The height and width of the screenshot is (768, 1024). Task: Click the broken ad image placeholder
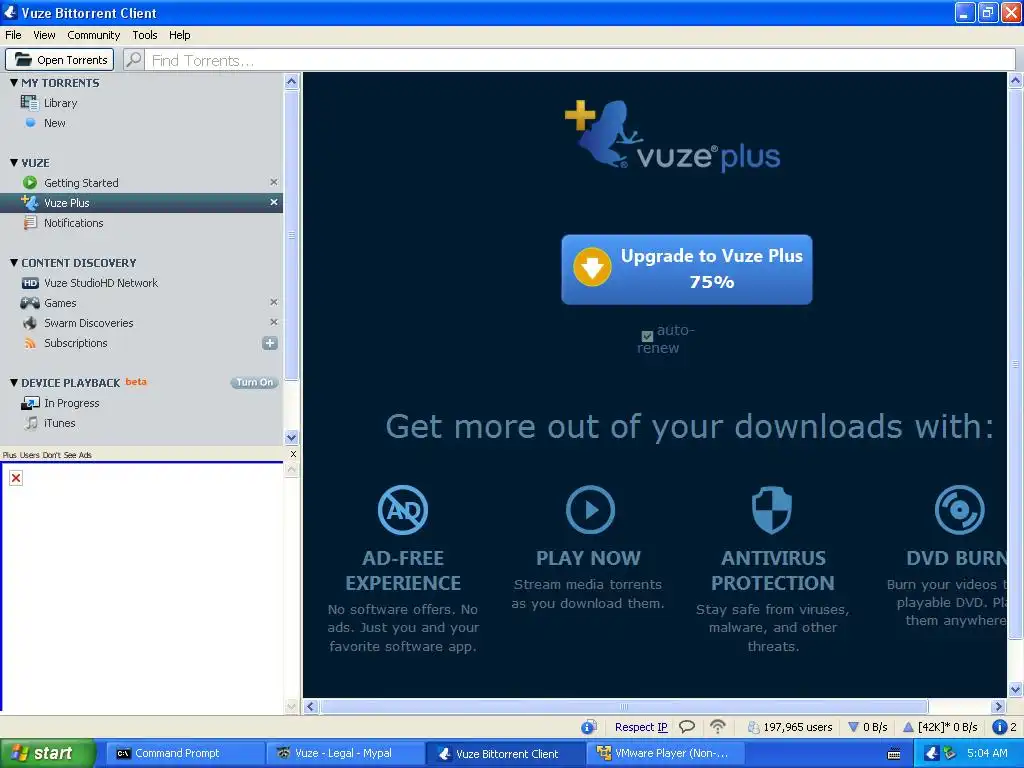click(x=16, y=478)
